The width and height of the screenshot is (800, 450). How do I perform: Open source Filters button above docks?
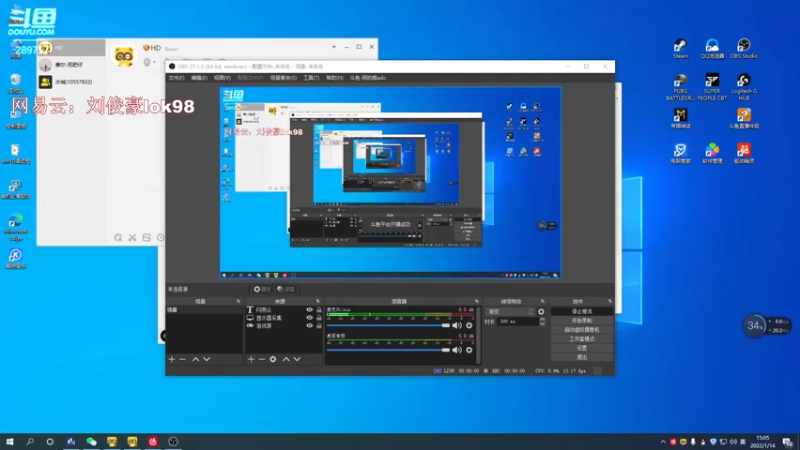(286, 289)
